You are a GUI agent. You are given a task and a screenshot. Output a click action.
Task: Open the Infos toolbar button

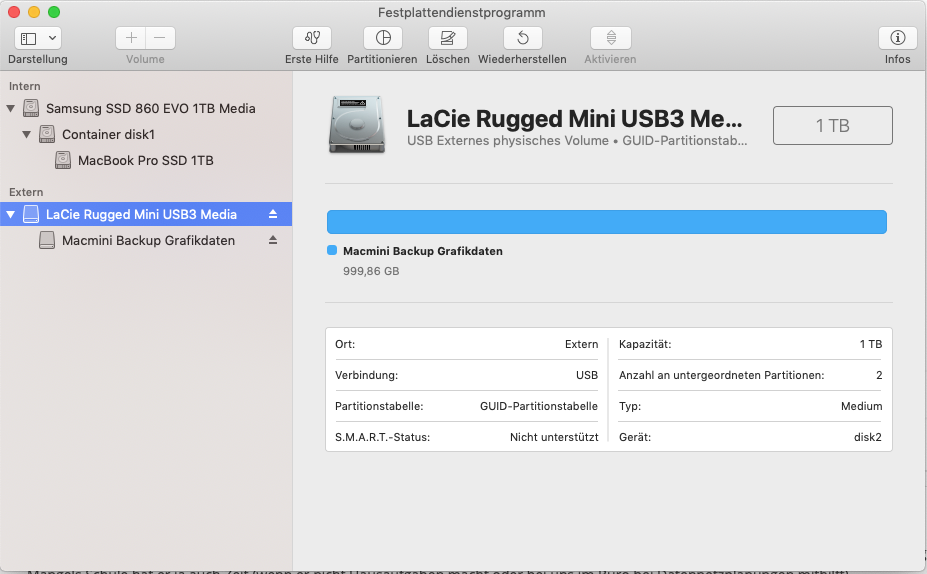coord(897,38)
